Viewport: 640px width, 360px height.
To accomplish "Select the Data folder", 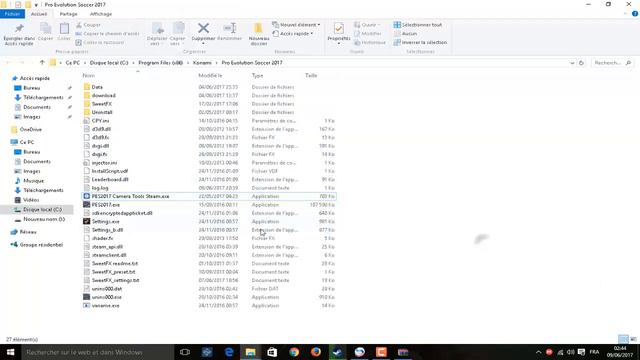I will (x=97, y=87).
